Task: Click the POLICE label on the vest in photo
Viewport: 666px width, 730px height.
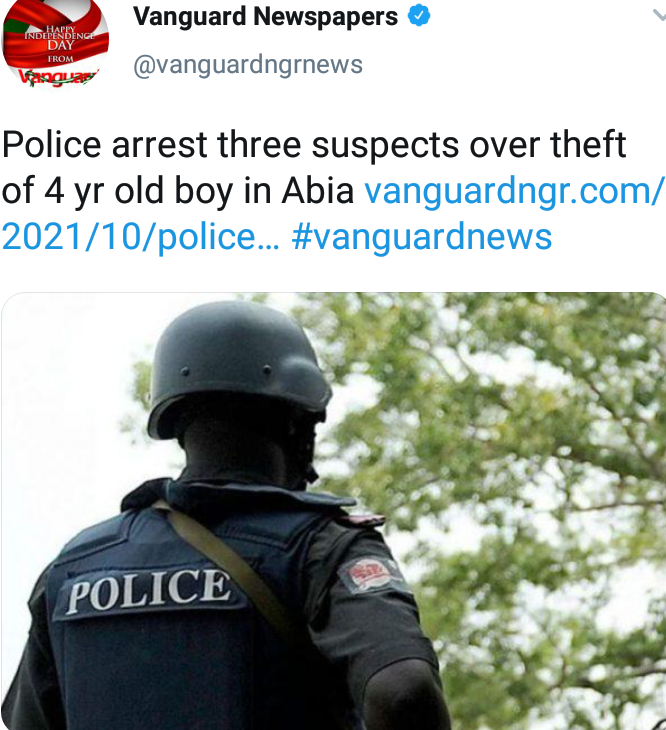Action: (149, 590)
